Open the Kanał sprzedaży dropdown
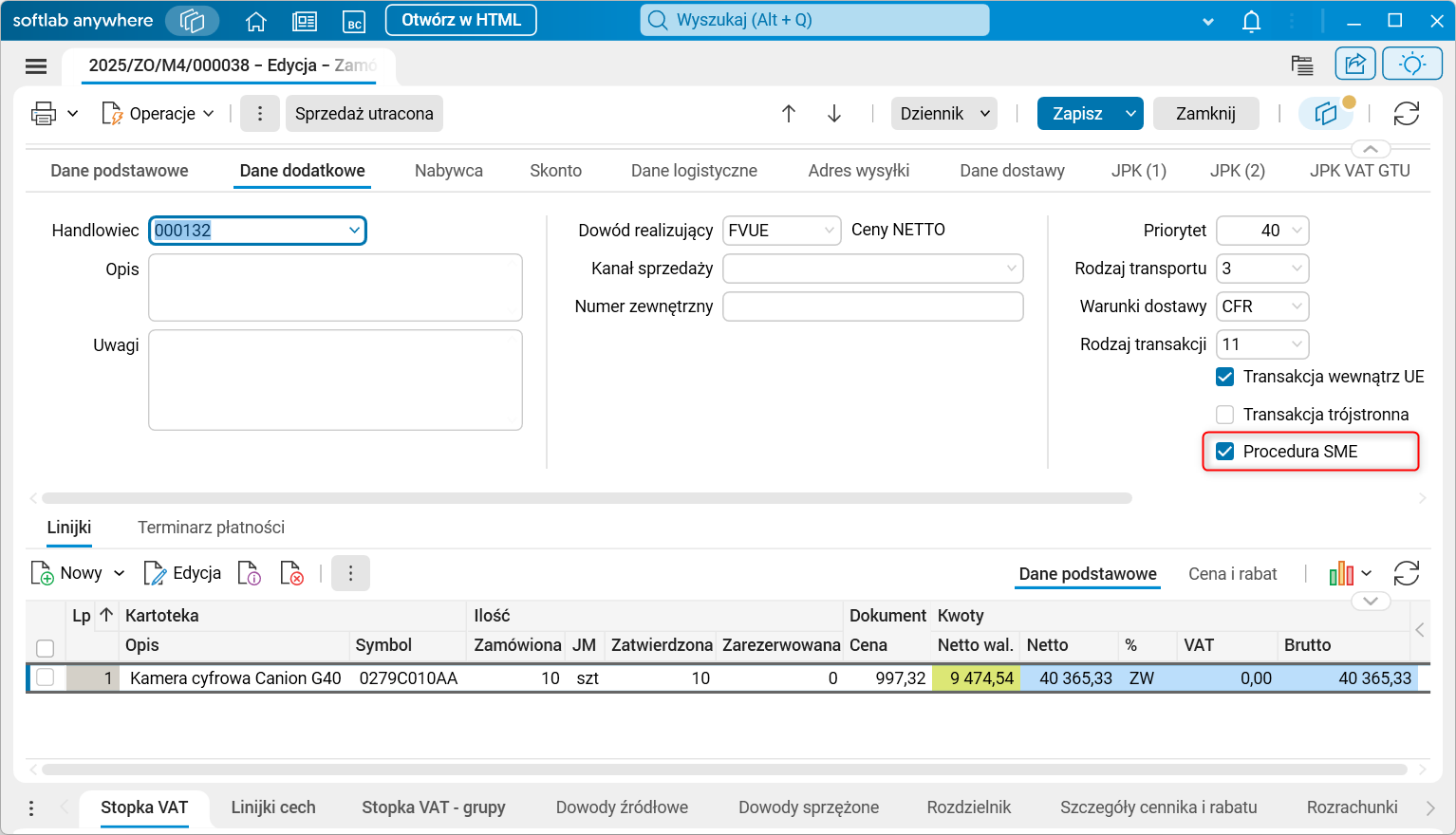 [x=1012, y=269]
